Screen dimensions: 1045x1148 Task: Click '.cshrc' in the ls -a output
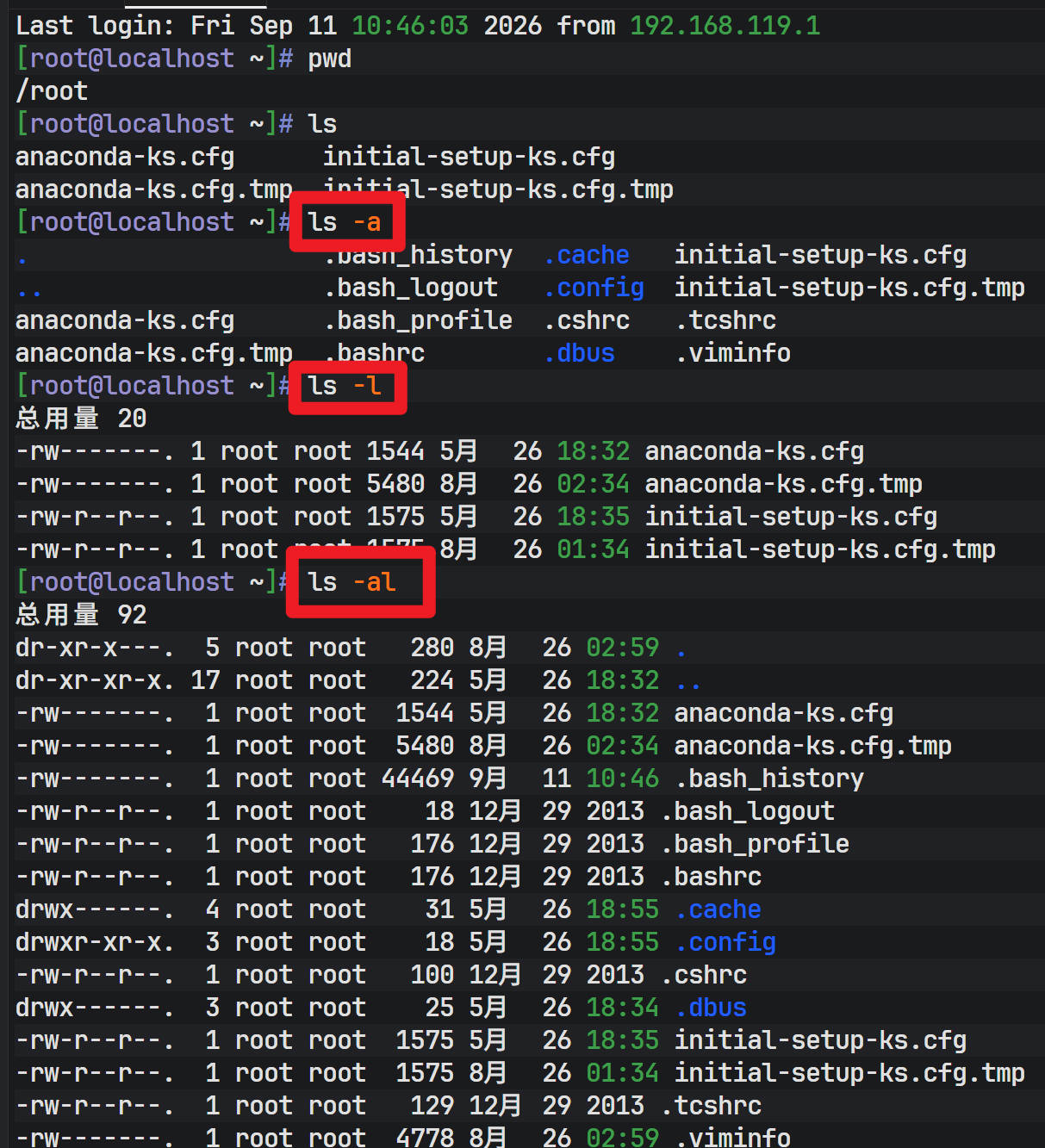coord(587,320)
